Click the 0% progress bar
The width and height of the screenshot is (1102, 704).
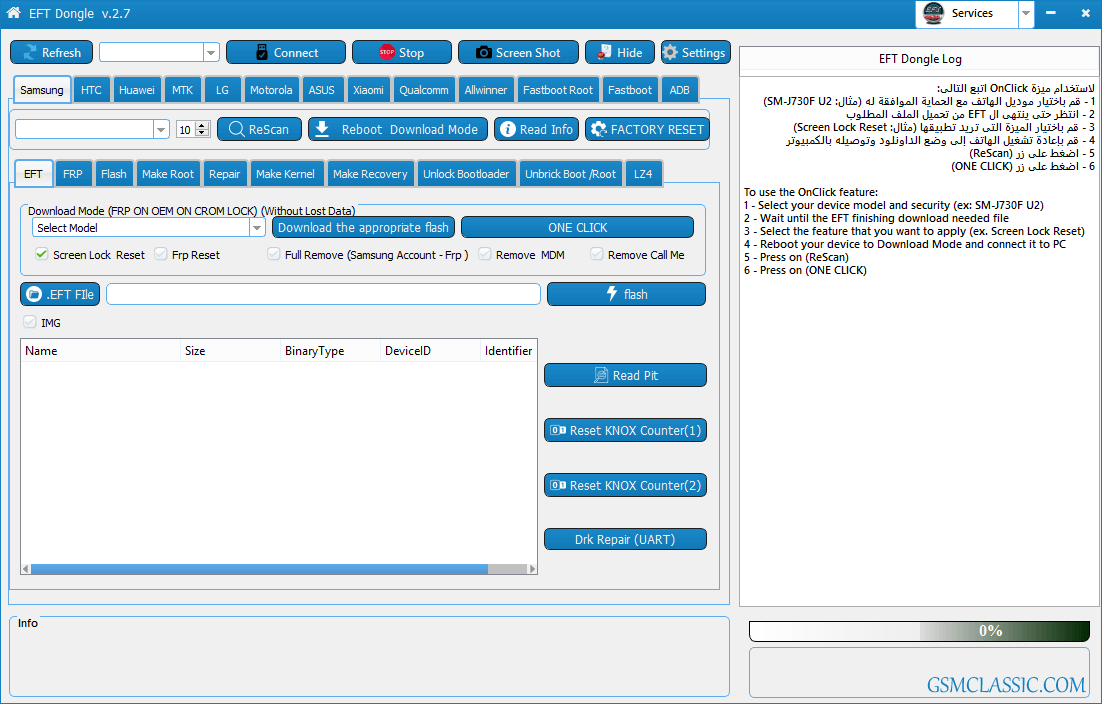(919, 631)
